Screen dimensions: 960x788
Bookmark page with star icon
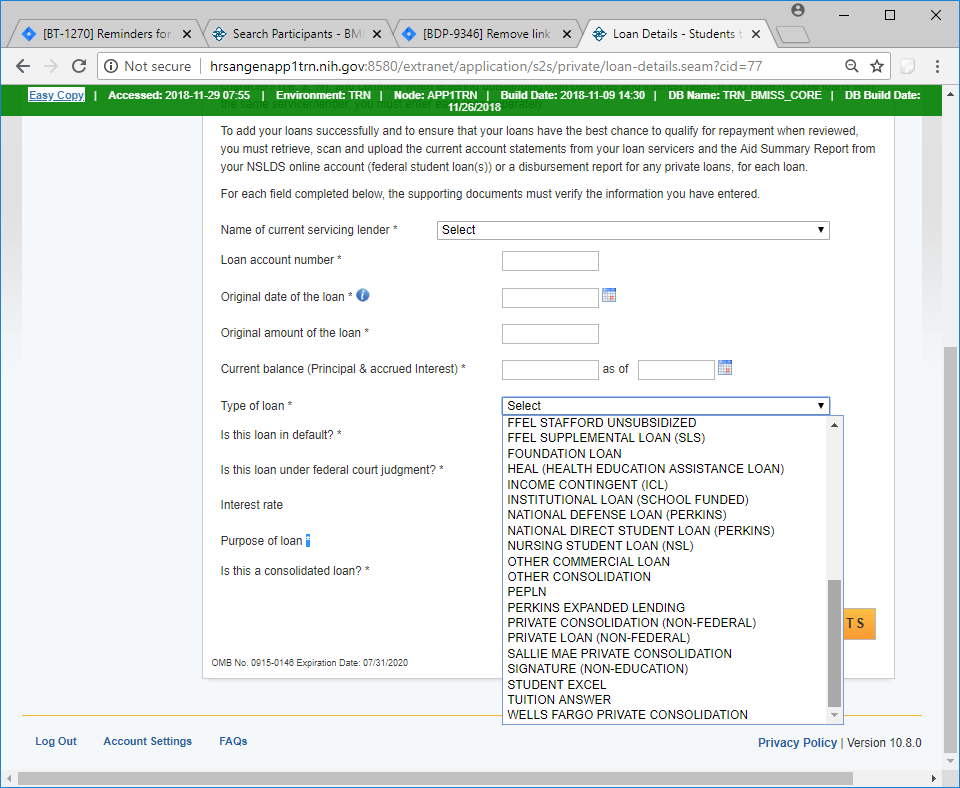pos(877,66)
